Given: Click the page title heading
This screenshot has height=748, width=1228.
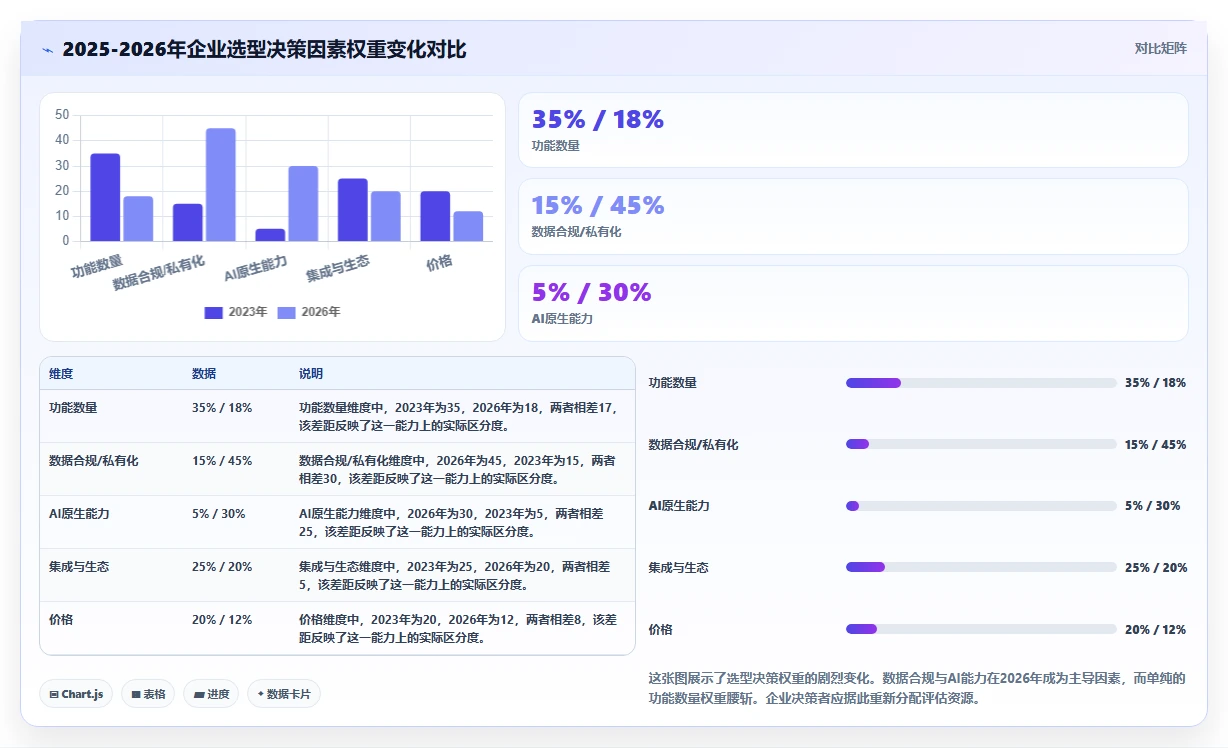Looking at the screenshot, I should [264, 50].
